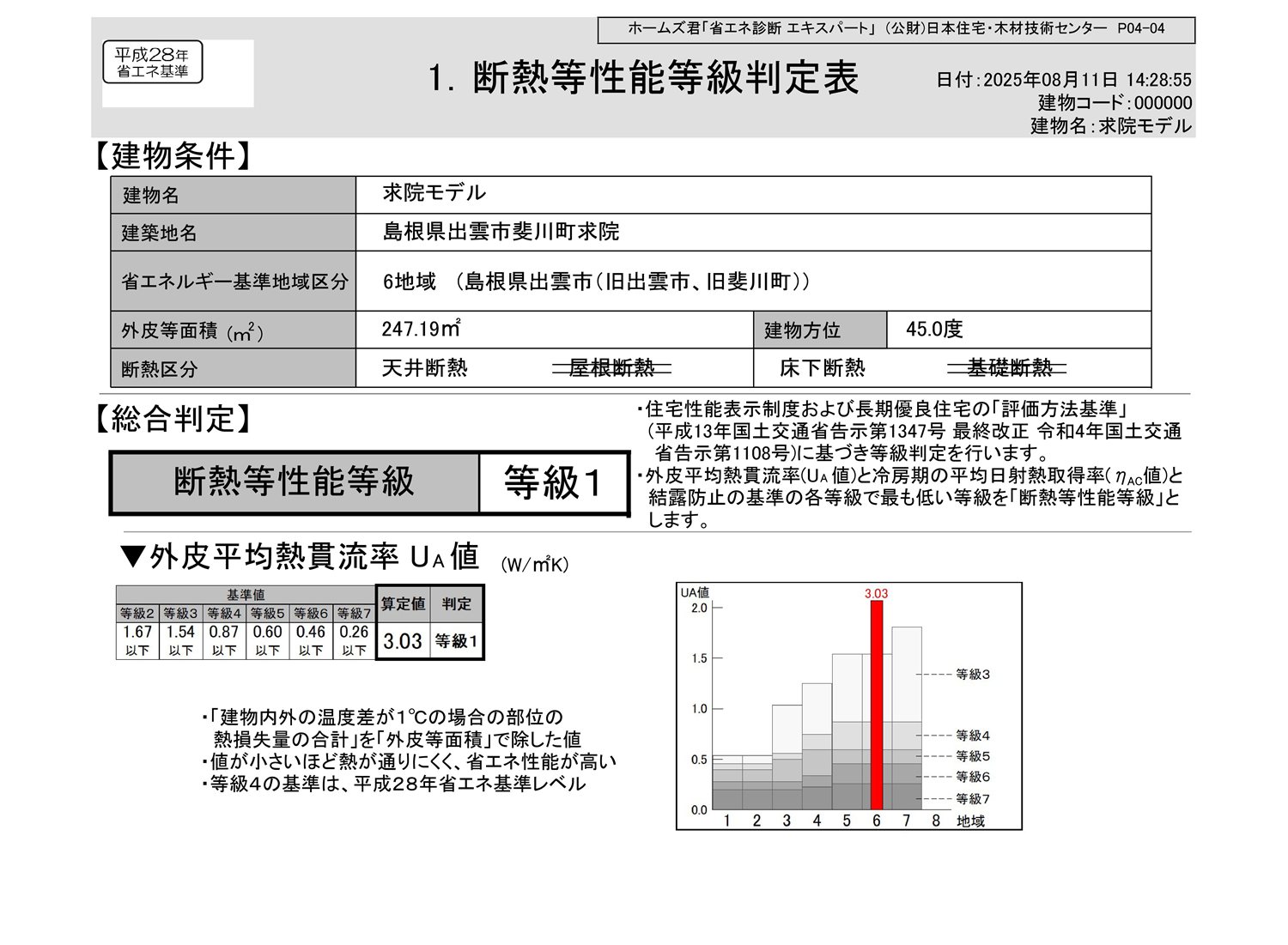Screen dimensions: 1288x945
Task: Click the title 断熱等性能等級判定表
Action: 665,78
